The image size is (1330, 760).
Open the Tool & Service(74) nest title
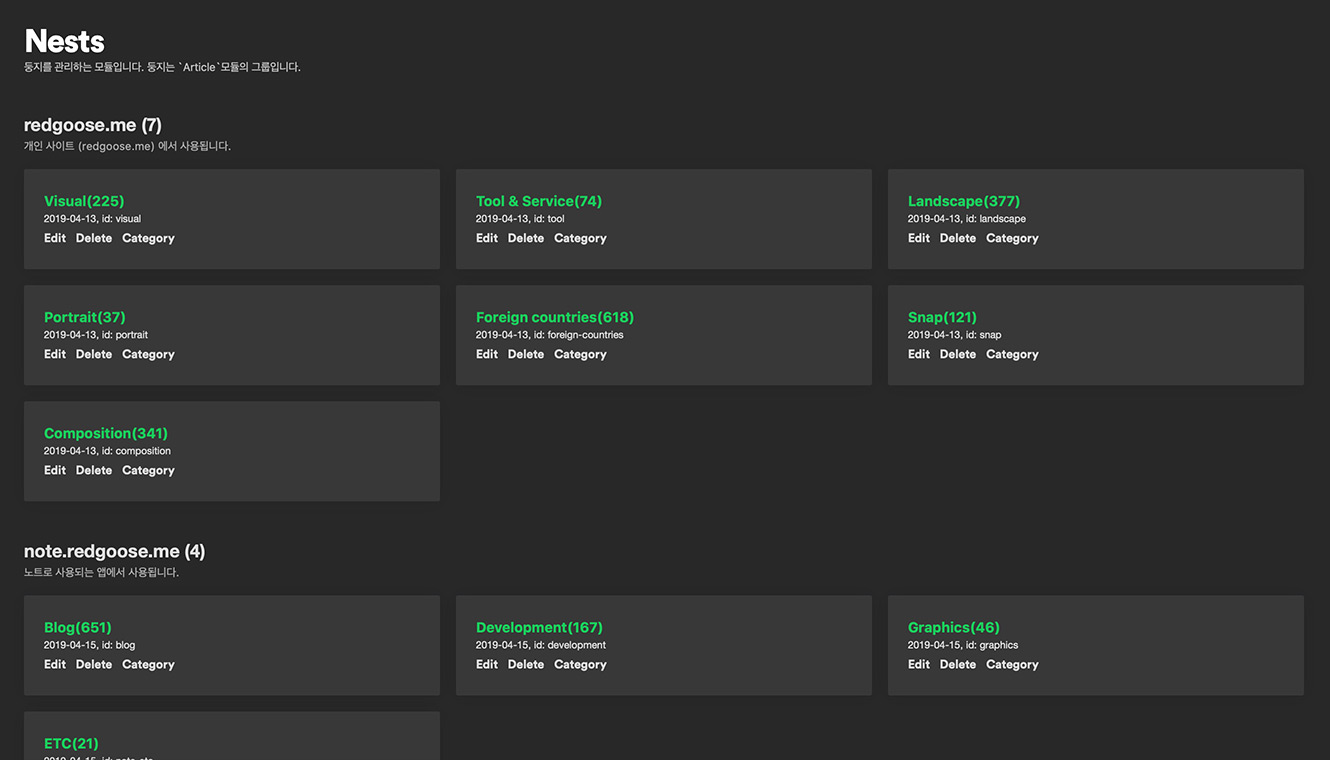point(538,201)
